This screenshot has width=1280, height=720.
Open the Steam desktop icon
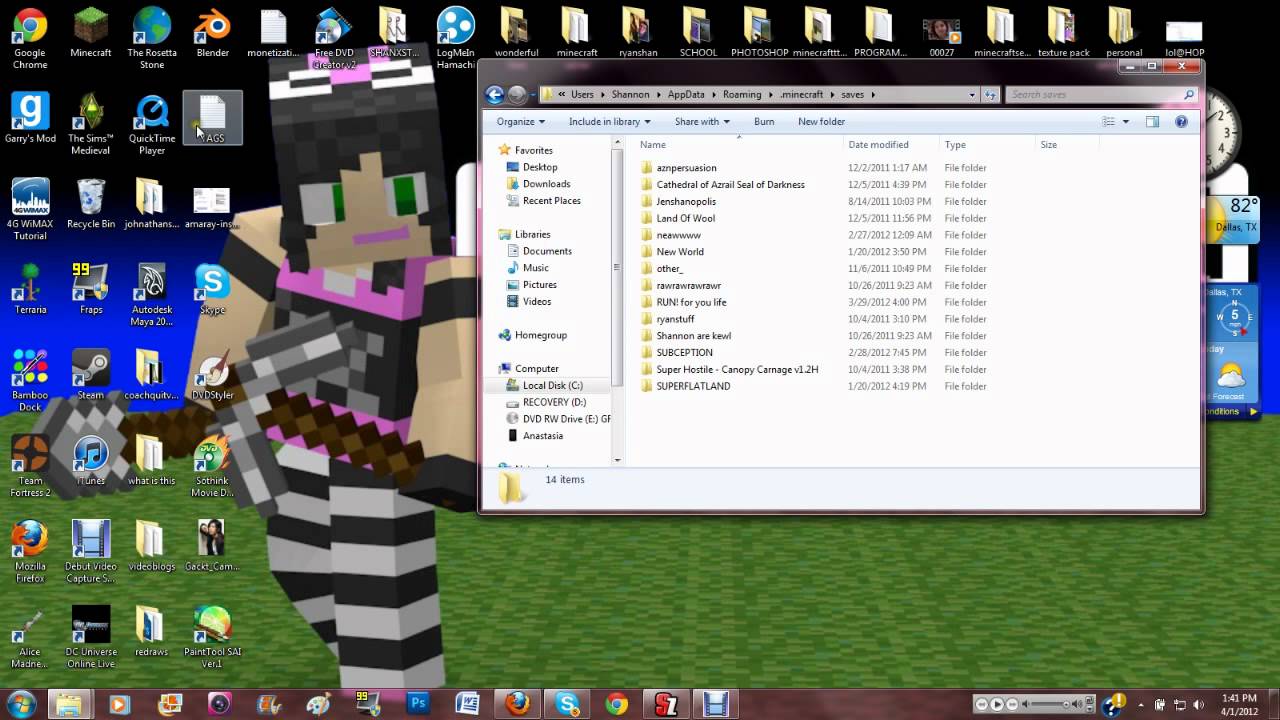click(91, 375)
